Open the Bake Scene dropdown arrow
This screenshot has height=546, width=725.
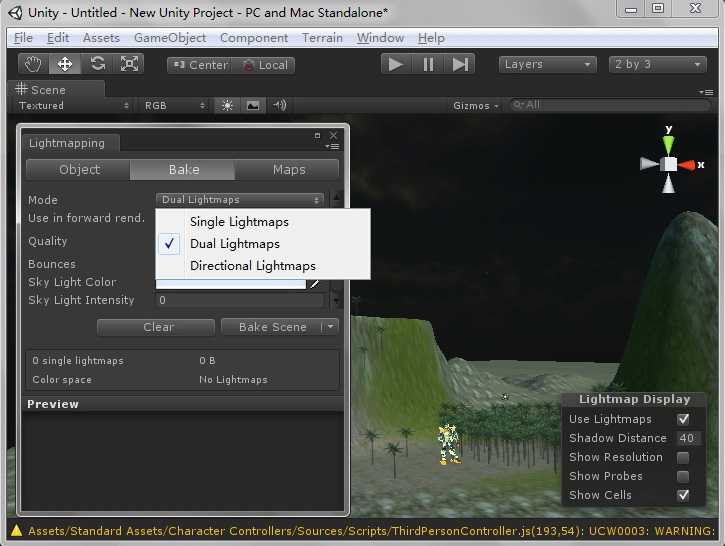click(x=331, y=327)
